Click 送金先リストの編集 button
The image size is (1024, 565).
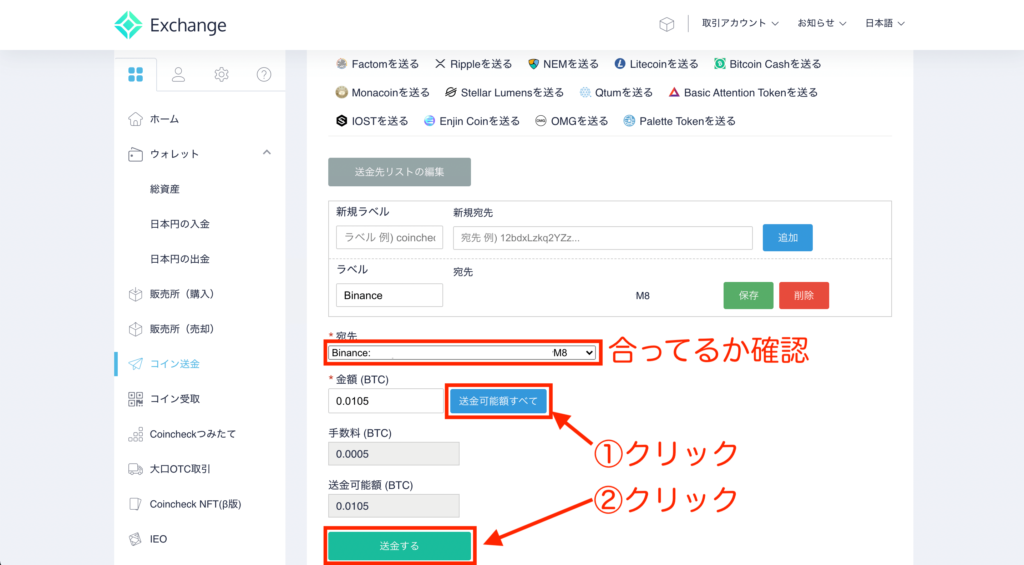point(400,172)
